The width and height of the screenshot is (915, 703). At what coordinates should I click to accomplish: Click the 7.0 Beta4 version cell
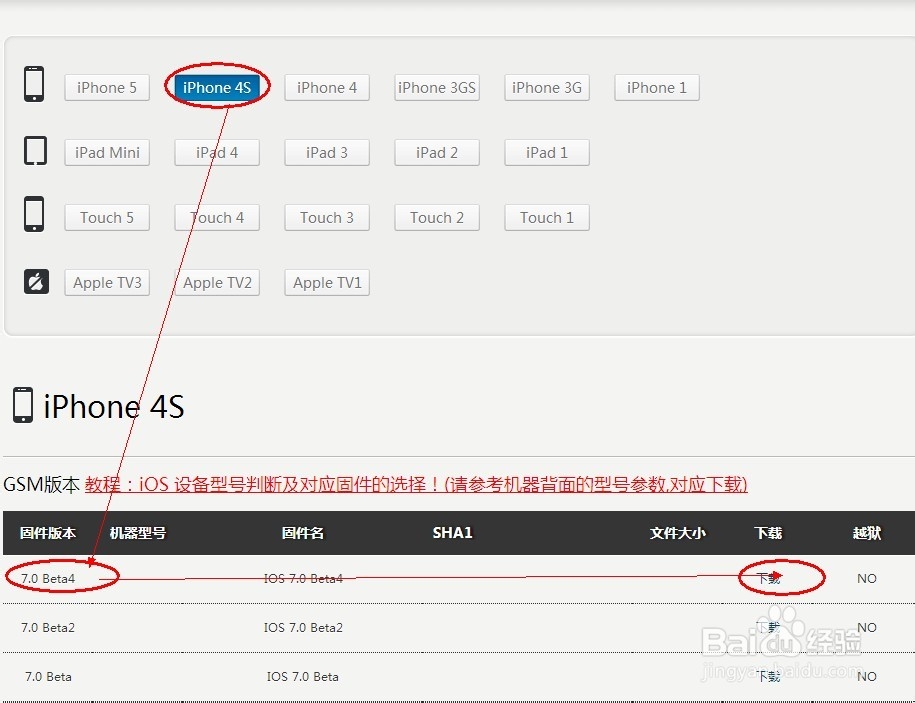point(48,578)
